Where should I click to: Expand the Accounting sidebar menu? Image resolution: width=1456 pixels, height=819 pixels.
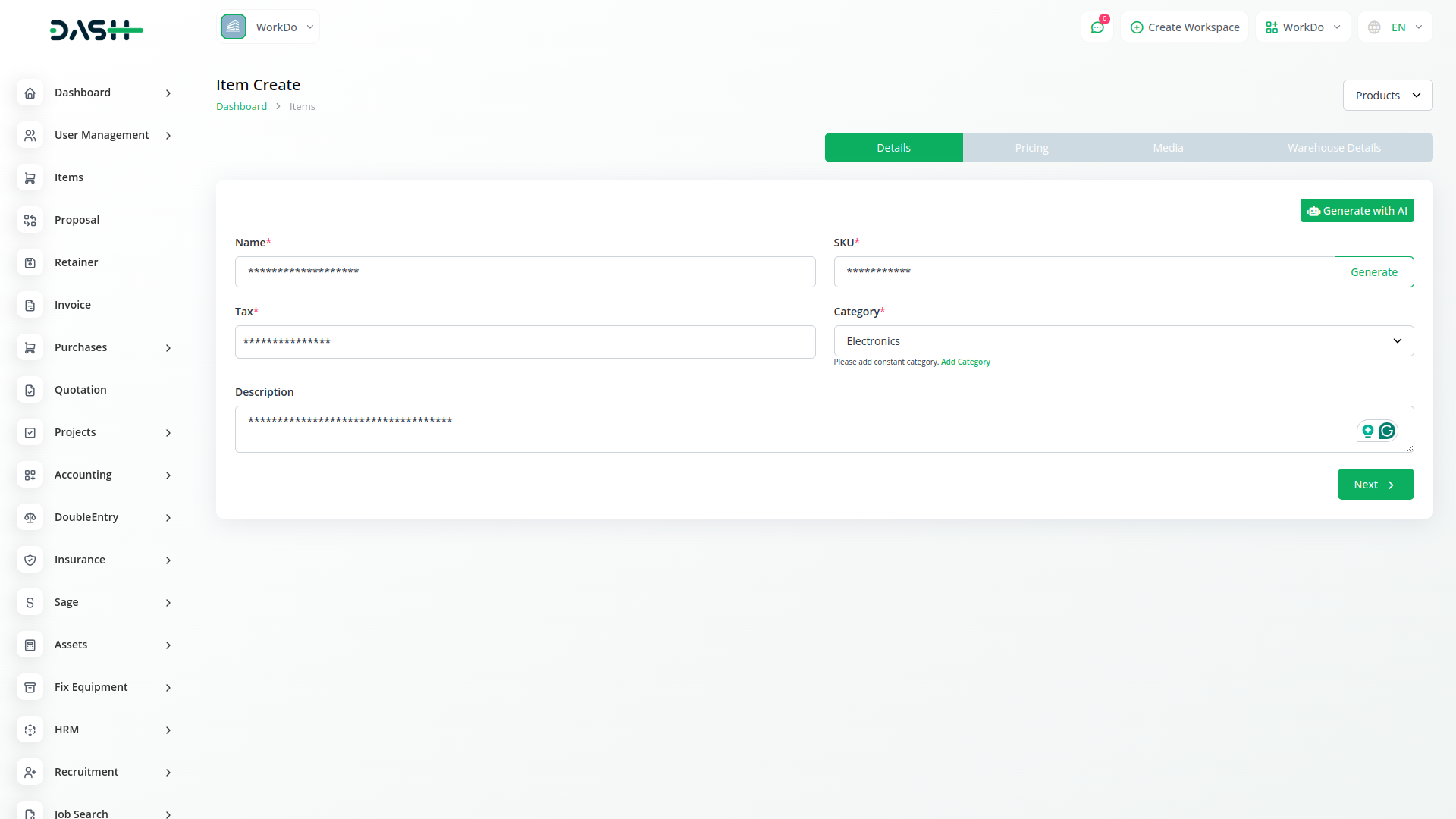96,475
